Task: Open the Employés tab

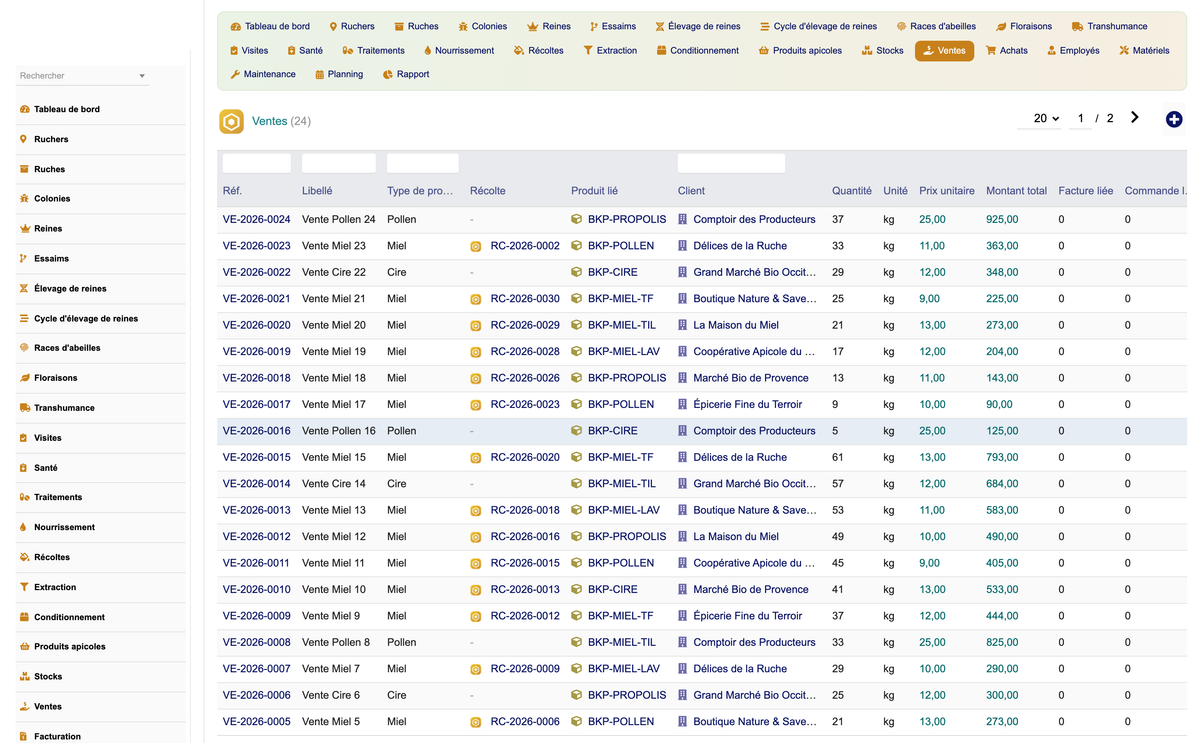Action: (x=1073, y=50)
